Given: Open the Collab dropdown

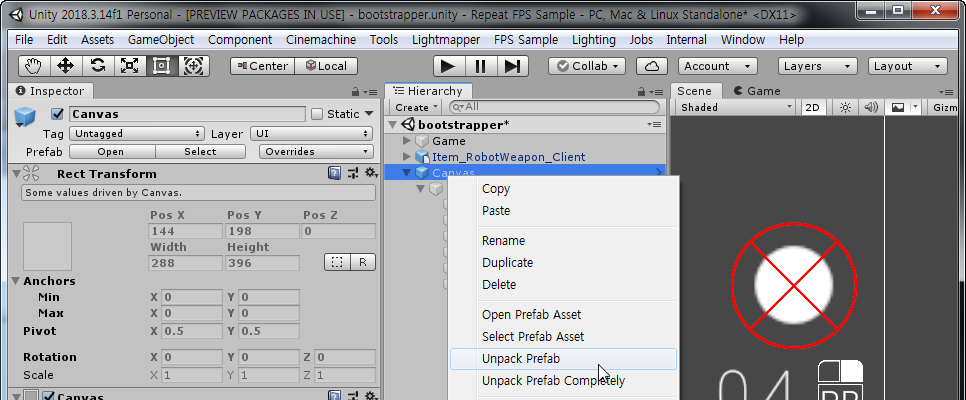Looking at the screenshot, I should [587, 66].
